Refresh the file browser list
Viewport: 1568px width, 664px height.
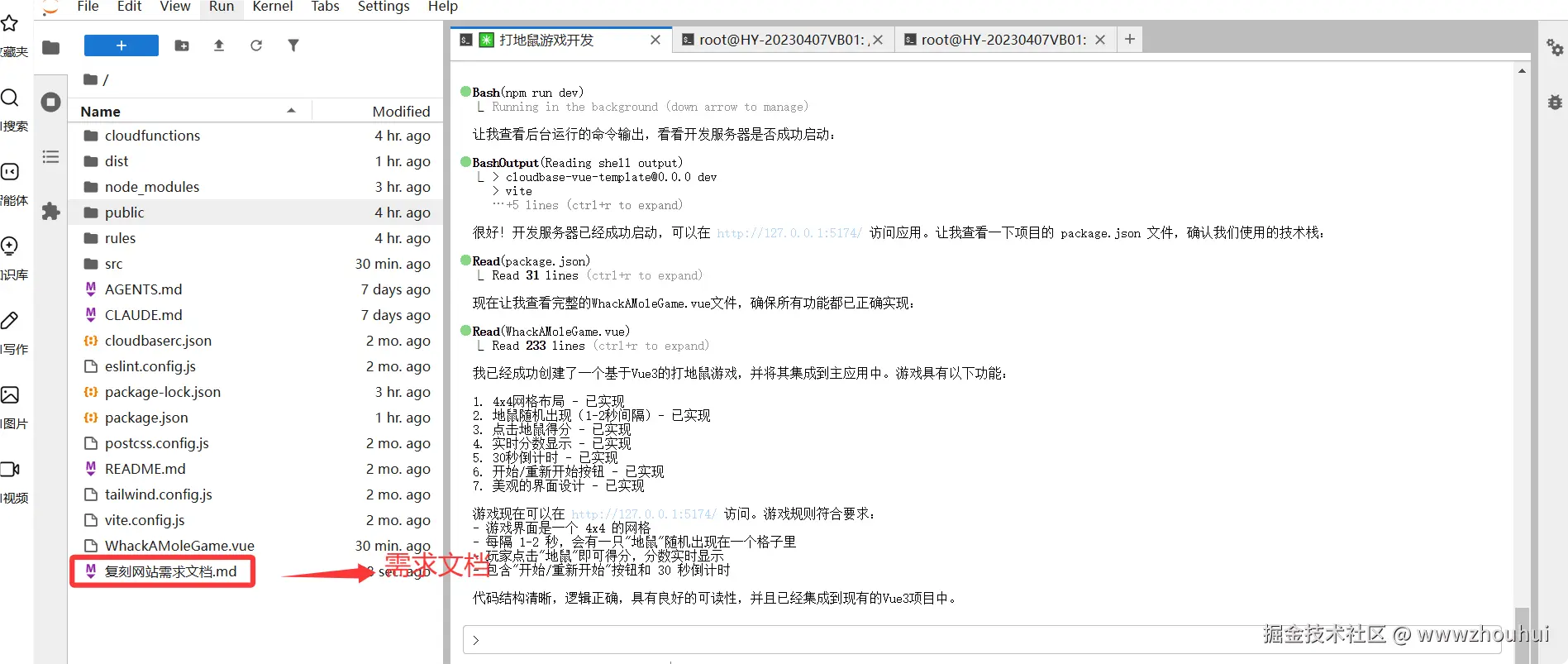[256, 45]
